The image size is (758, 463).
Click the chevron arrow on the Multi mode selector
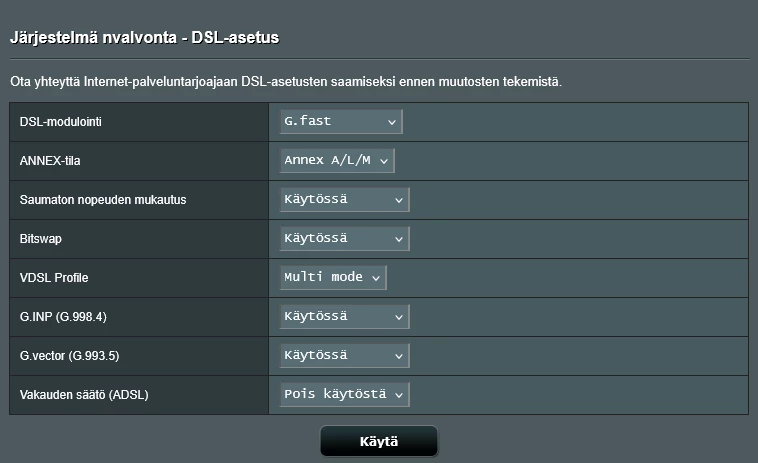(x=376, y=277)
